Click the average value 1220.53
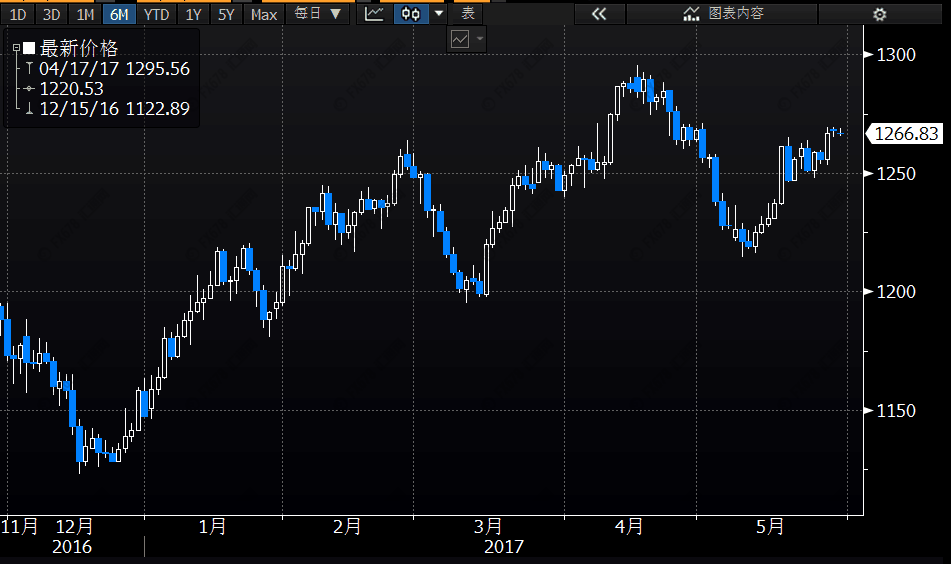951x564 pixels. tap(72, 89)
